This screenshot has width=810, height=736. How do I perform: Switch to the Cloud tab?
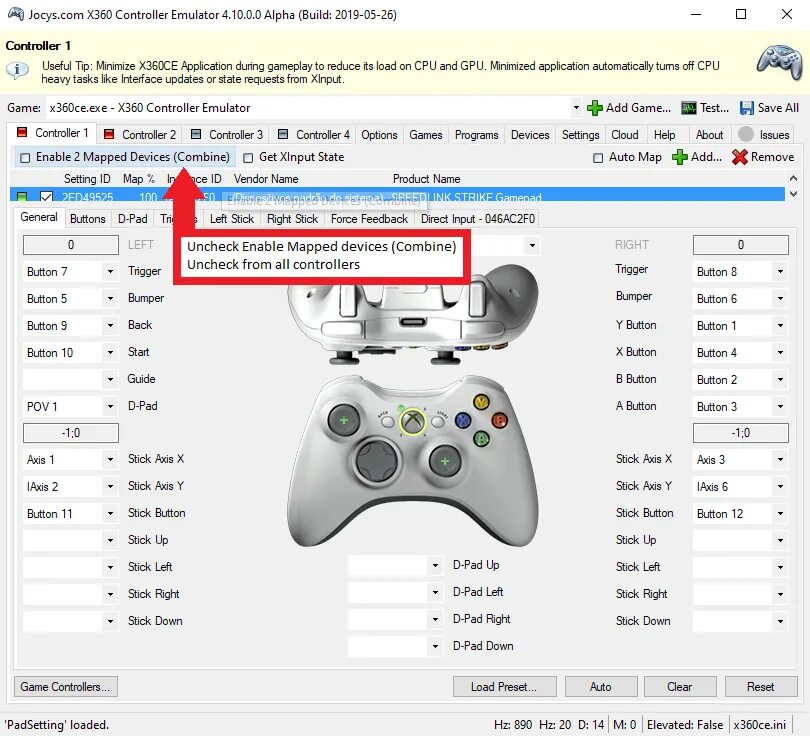625,135
